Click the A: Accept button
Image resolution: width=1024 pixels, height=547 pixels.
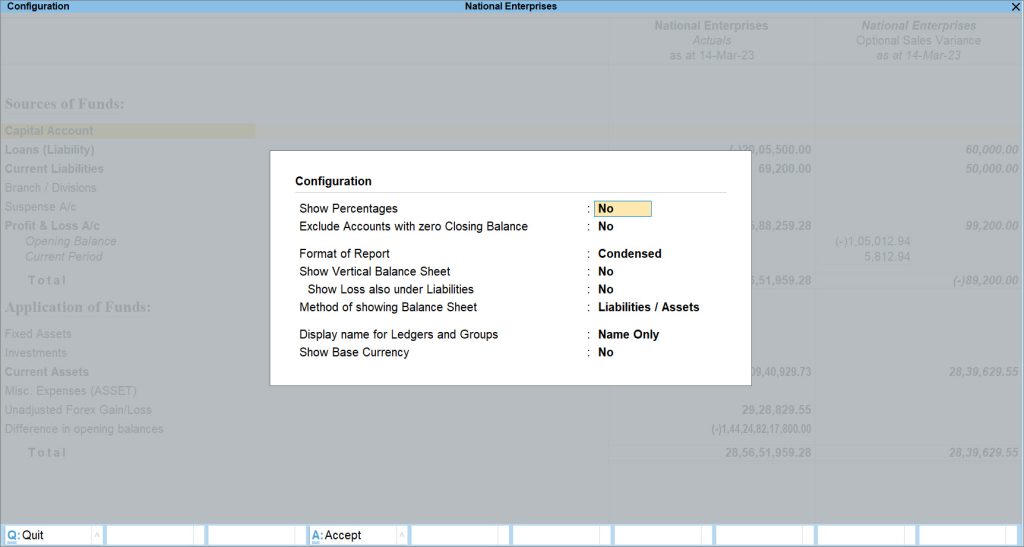[x=352, y=535]
